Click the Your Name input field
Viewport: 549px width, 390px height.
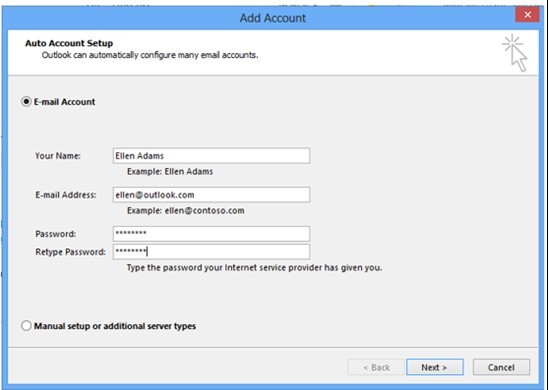click(211, 156)
